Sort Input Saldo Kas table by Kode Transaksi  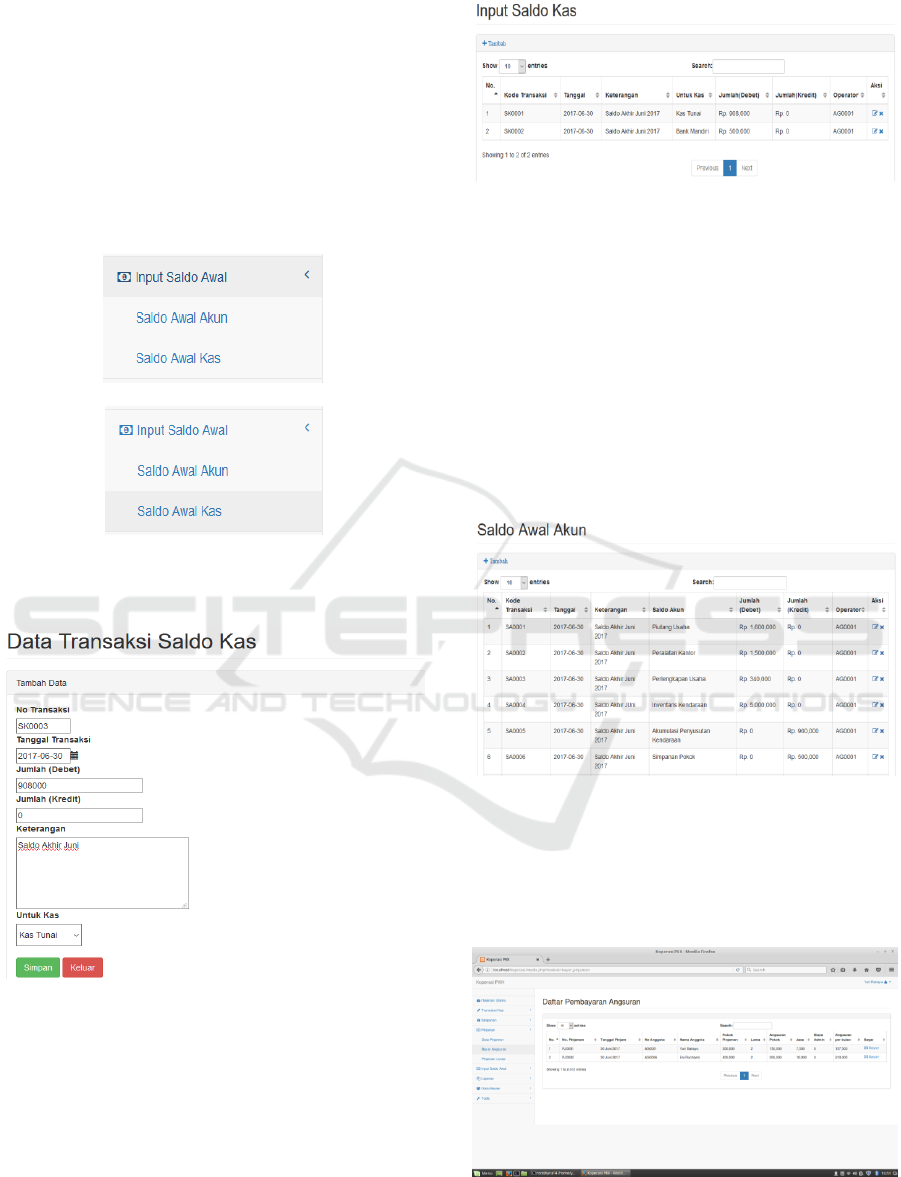[530, 95]
